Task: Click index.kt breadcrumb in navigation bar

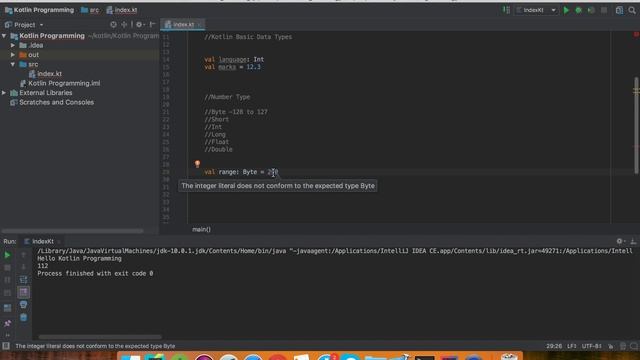Action: [x=122, y=10]
